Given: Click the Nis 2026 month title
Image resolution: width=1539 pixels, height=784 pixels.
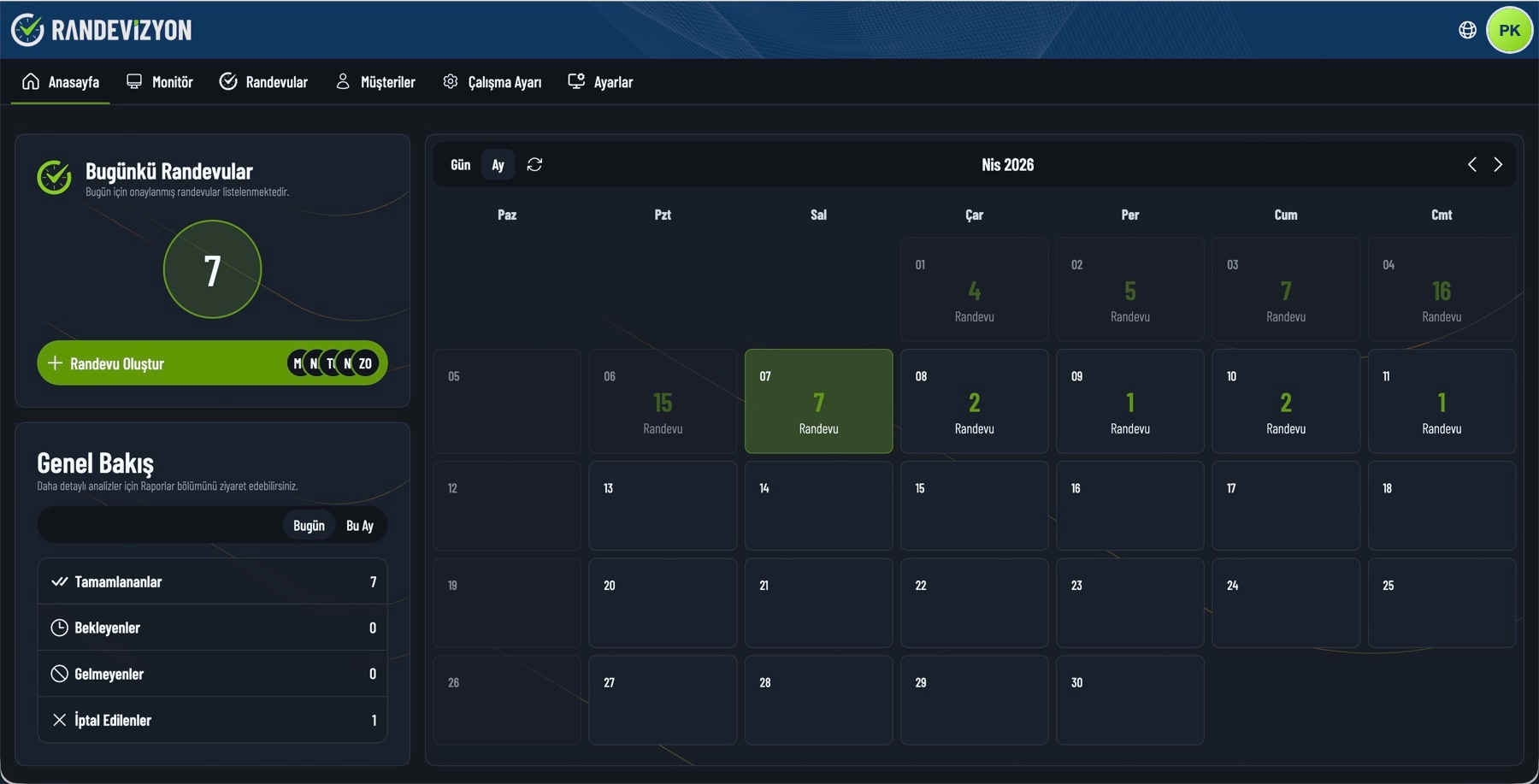Looking at the screenshot, I should [x=1007, y=164].
